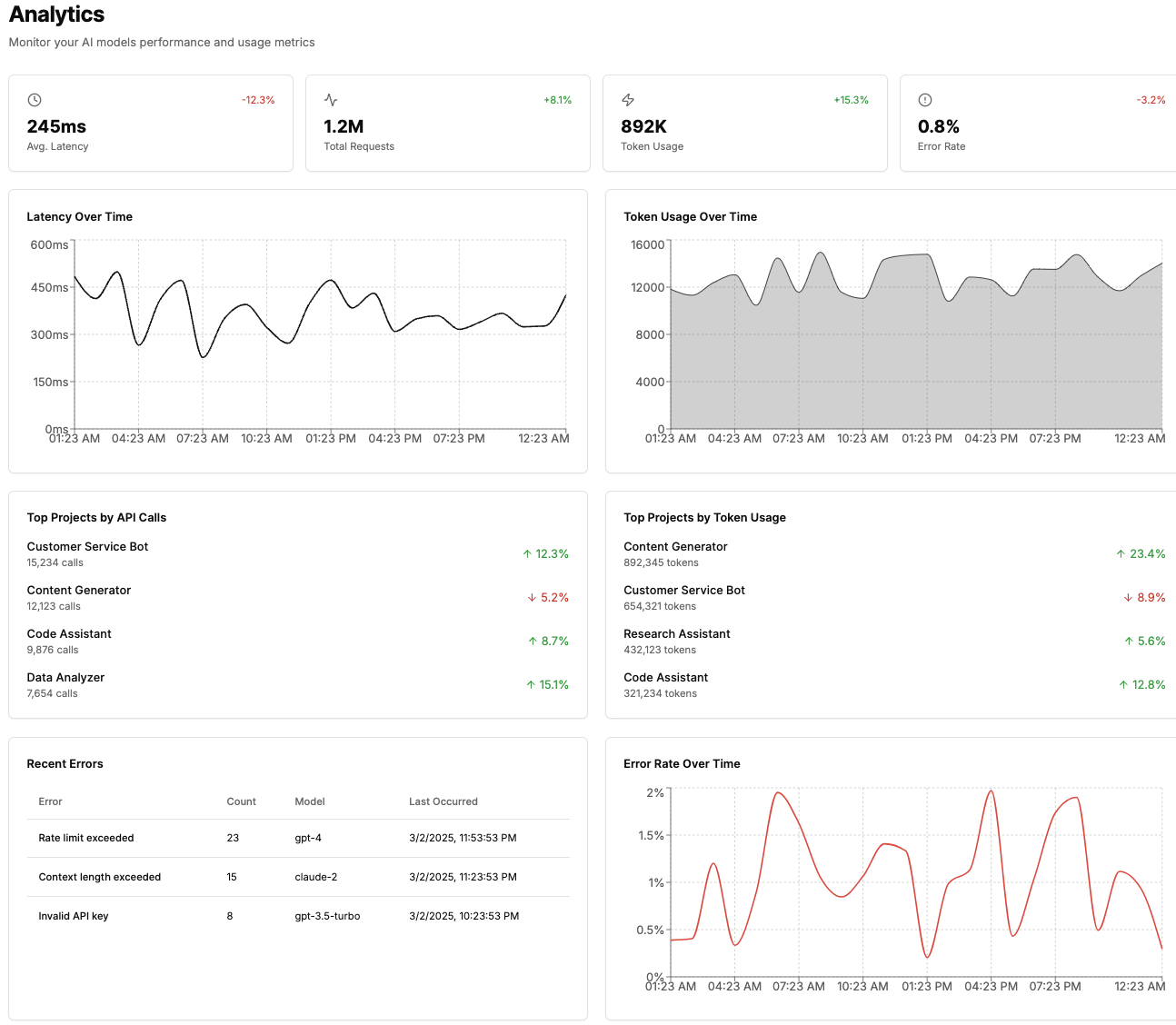Click the alert circle icon on Error Rate card
Image resolution: width=1176 pixels, height=1025 pixels.
pos(925,100)
